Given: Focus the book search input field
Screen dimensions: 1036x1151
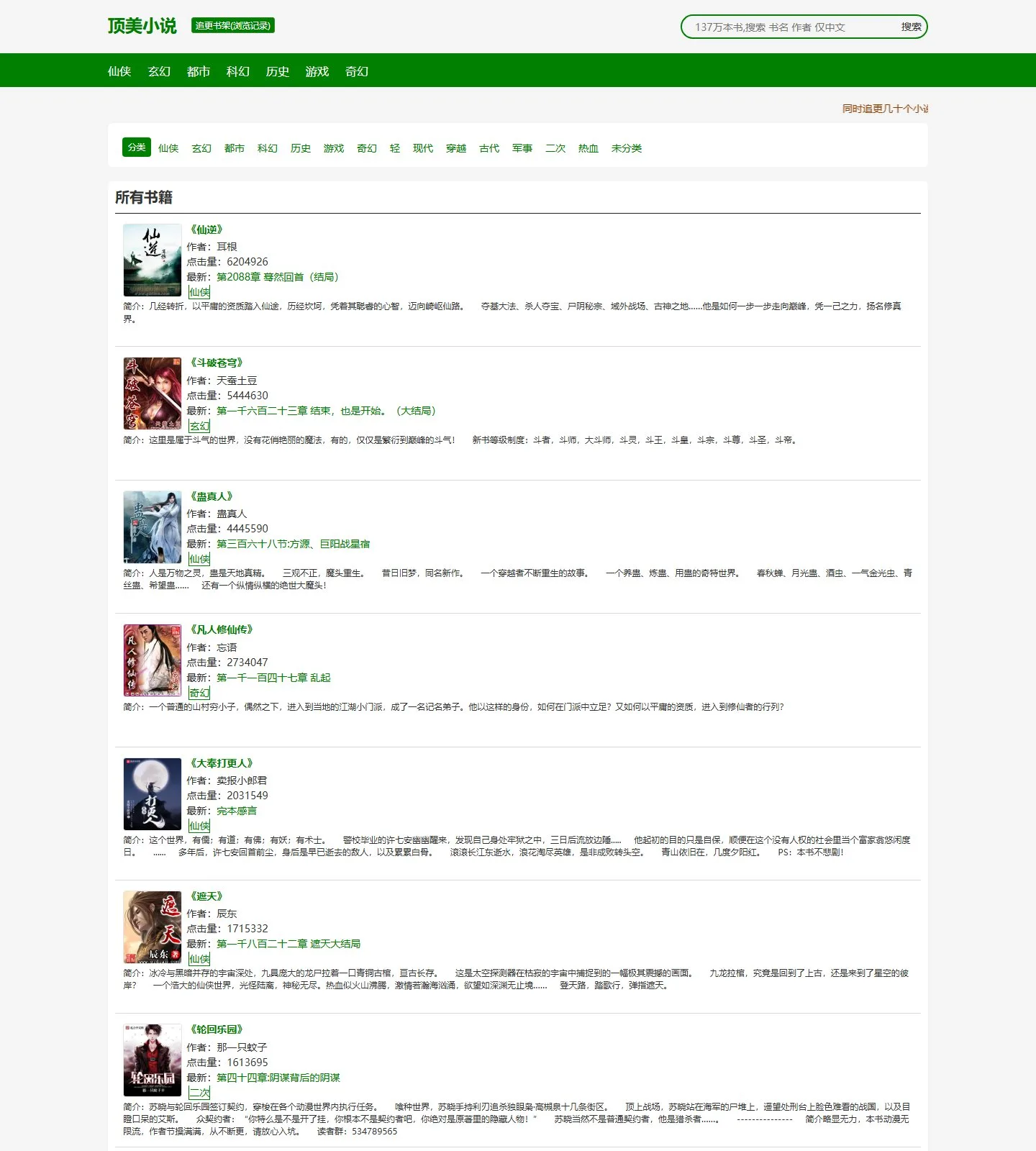Looking at the screenshot, I should pos(789,27).
